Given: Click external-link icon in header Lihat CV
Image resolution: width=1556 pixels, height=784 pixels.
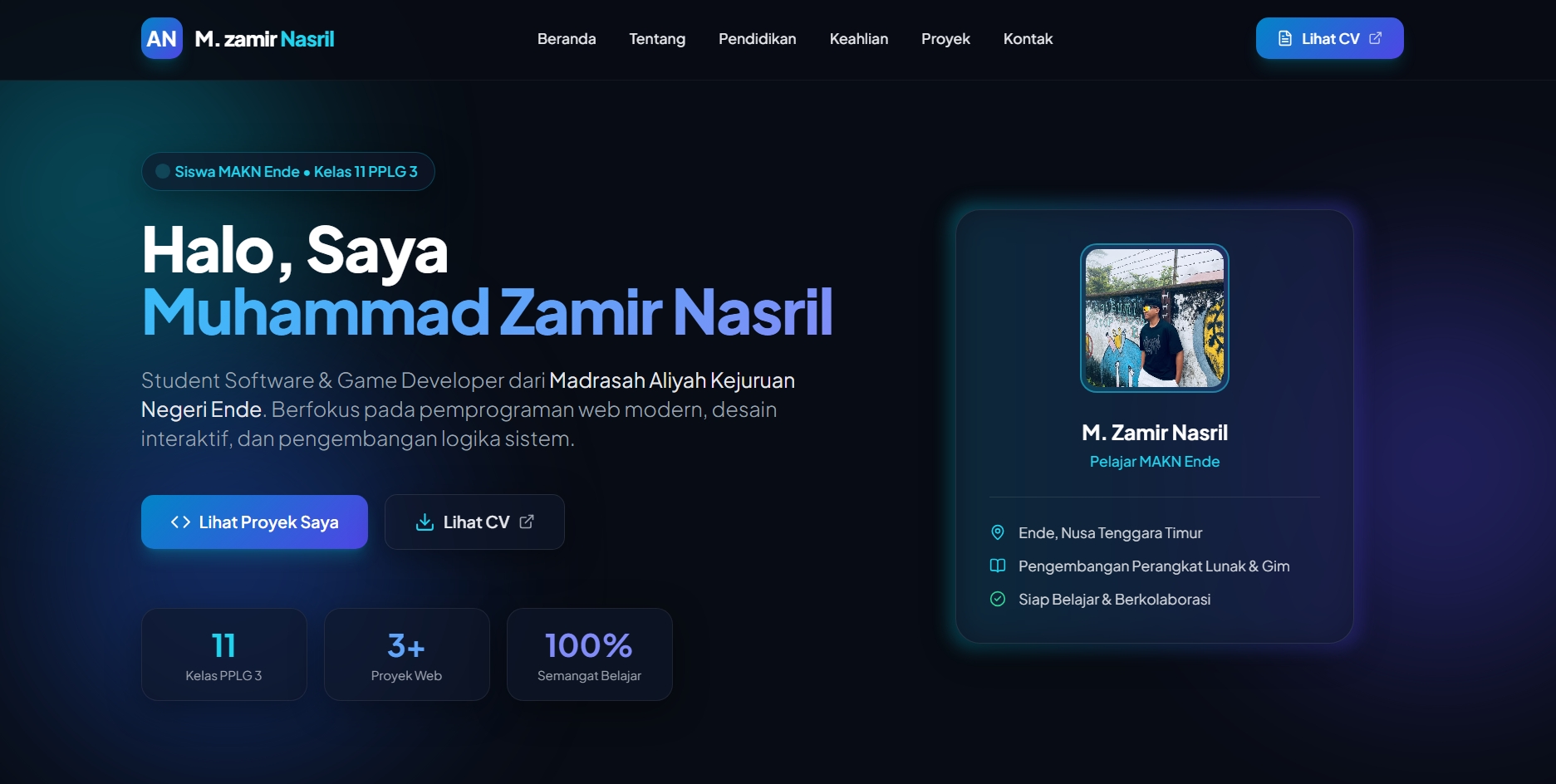Looking at the screenshot, I should pos(1376,38).
